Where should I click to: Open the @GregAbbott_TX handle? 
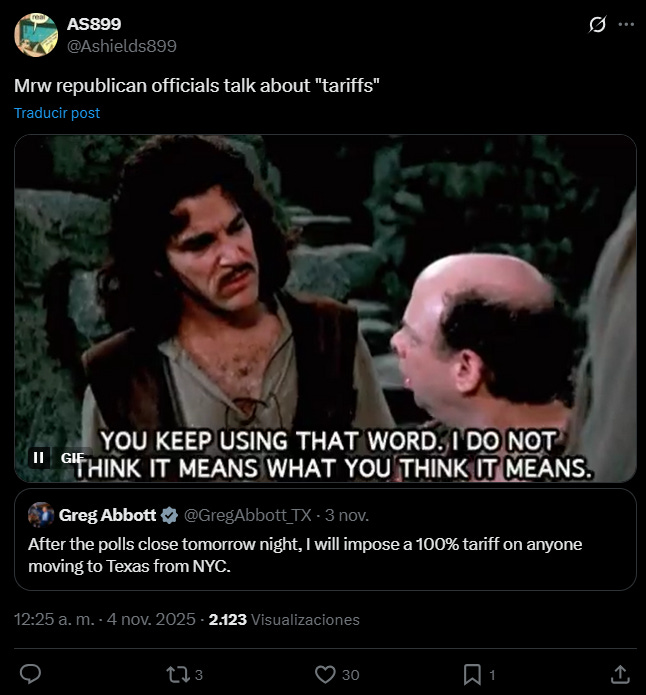(247, 515)
